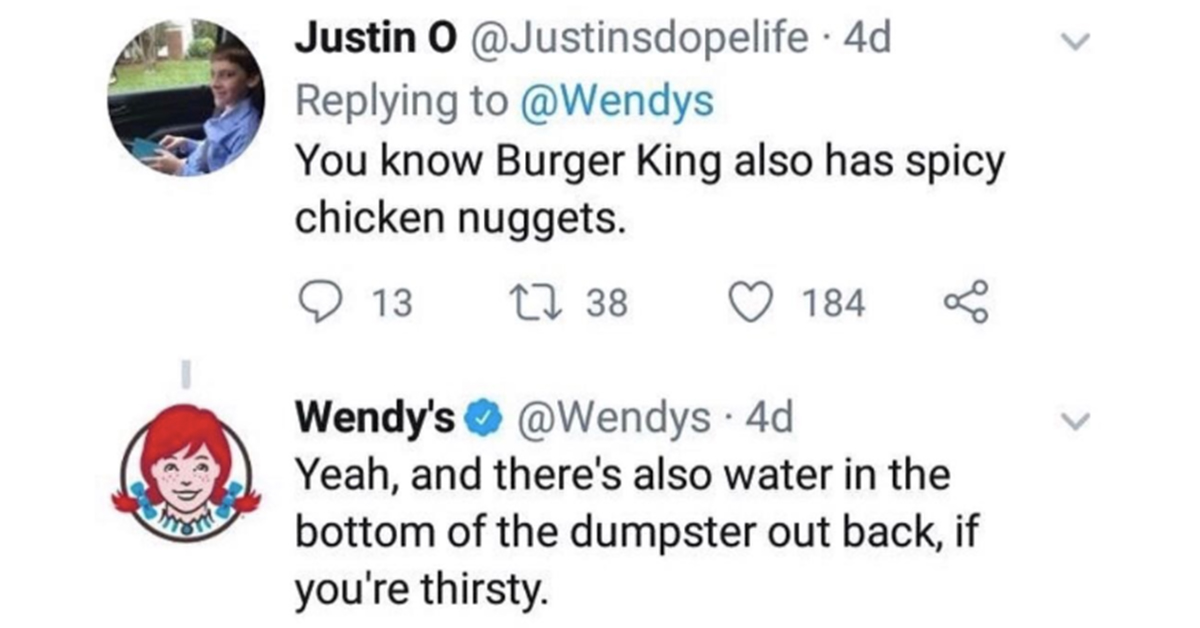Screen dimensions: 1200x628
Task: Click the reply speech bubble icon
Action: tap(320, 302)
